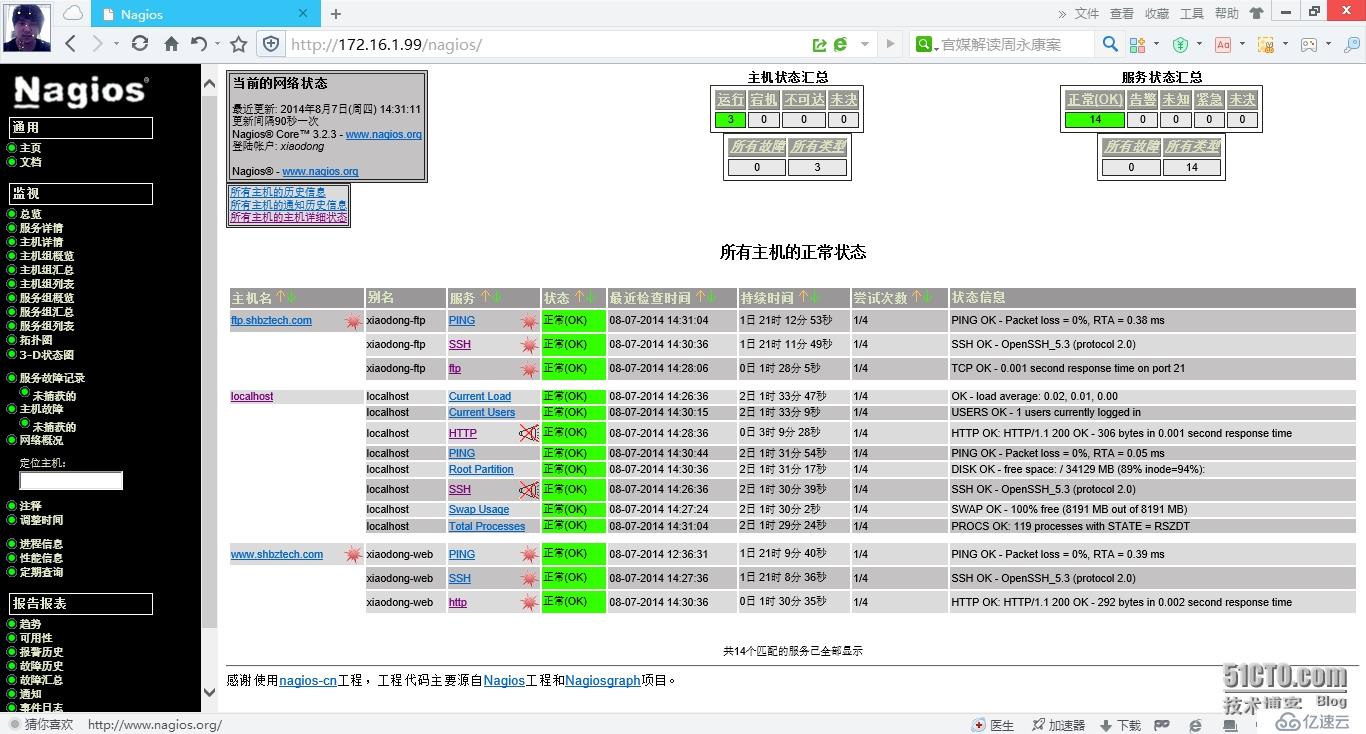Open 3-D状态图 in the sidebar
This screenshot has width=1366, height=734.
47,355
